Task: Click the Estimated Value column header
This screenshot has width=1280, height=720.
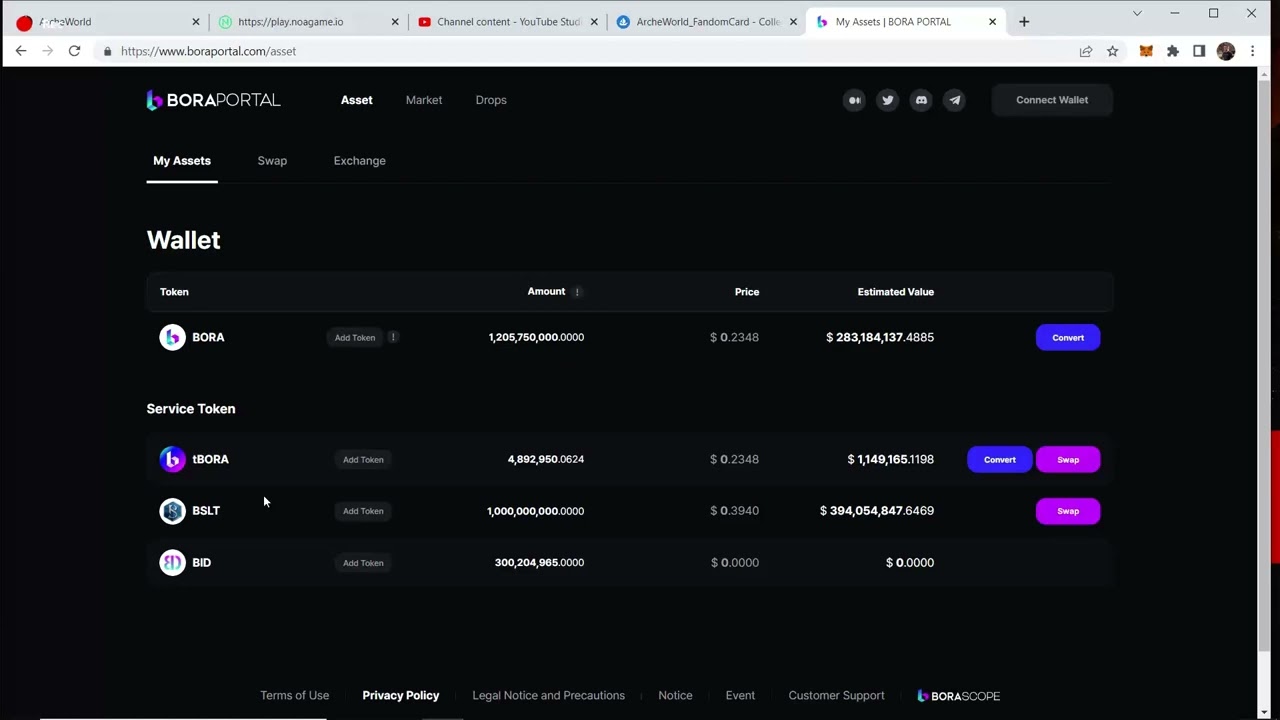Action: [x=896, y=292]
